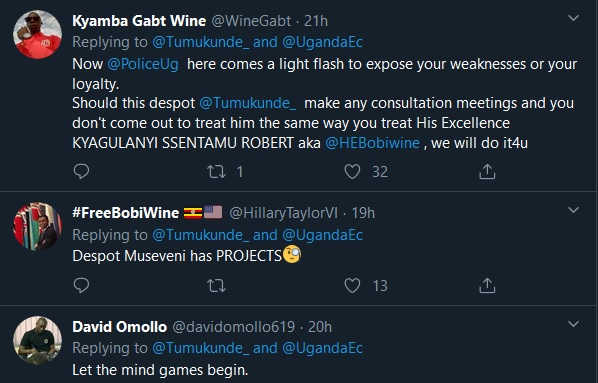Screen dimensions: 598x383
Task: Visit the @Tumukunde_ mention in the tweet body
Action: [x=248, y=103]
